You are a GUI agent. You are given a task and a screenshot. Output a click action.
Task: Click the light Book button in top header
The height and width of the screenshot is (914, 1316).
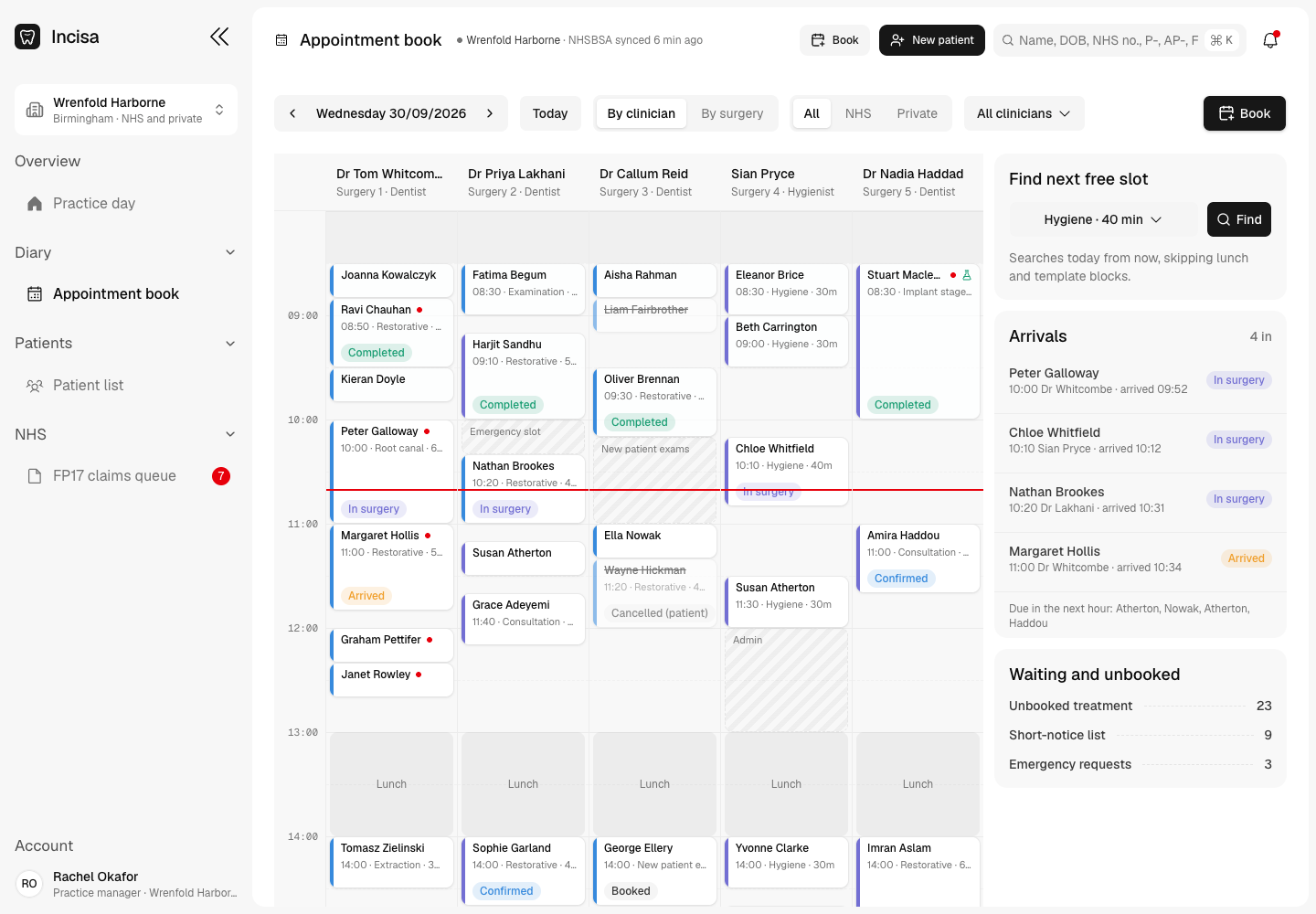pos(835,40)
